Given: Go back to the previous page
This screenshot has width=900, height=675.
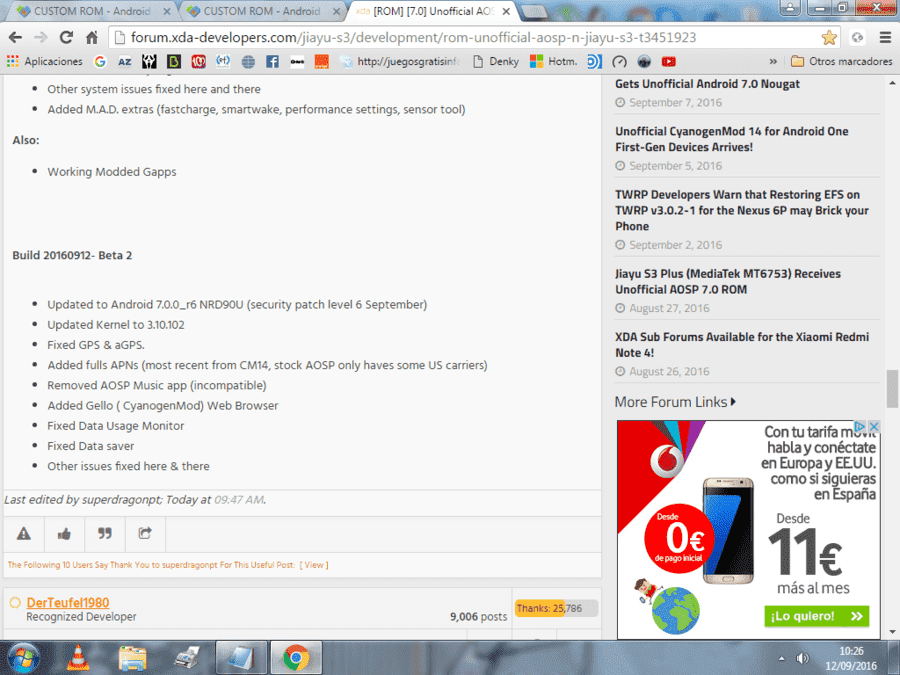Looking at the screenshot, I should pyautogui.click(x=15, y=38).
